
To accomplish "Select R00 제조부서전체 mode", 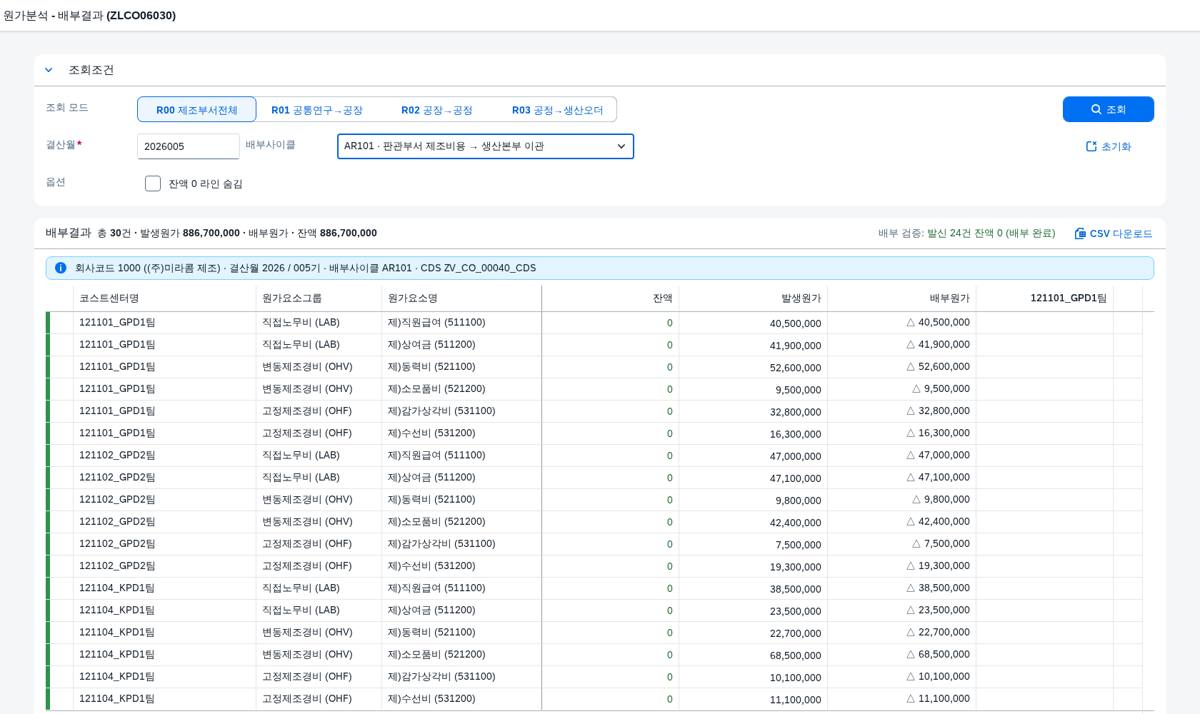I will (197, 110).
